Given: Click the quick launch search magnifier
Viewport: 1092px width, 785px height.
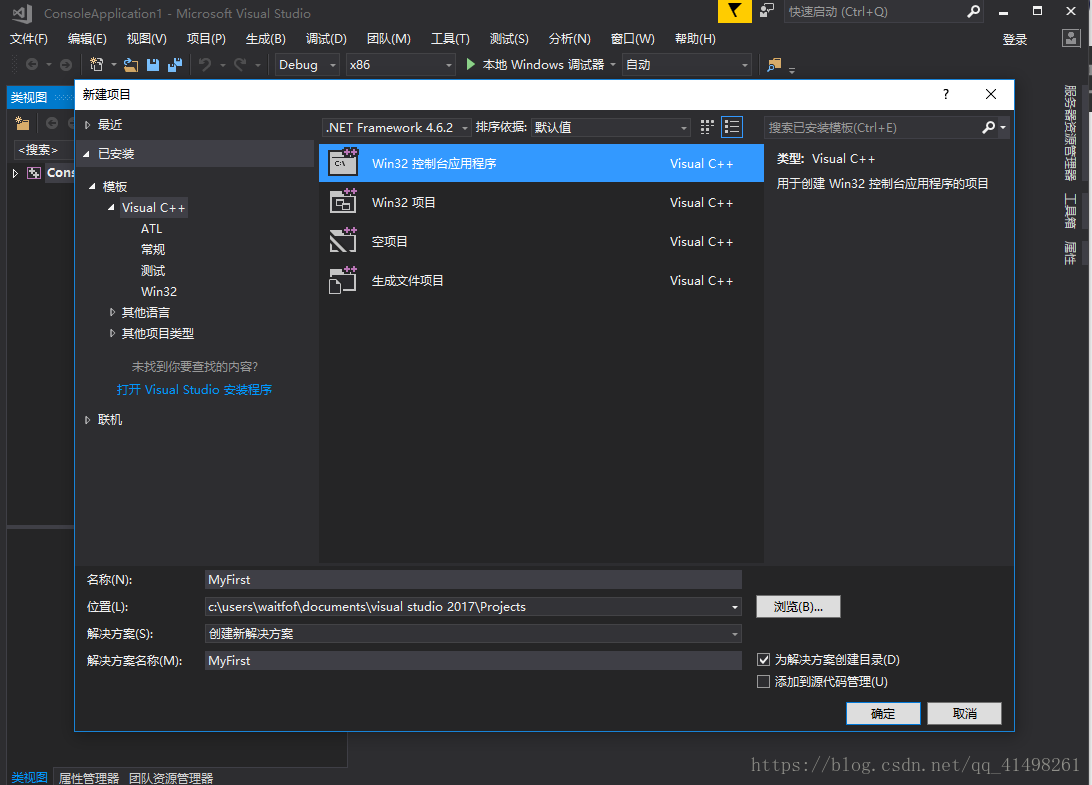Looking at the screenshot, I should pos(973,11).
